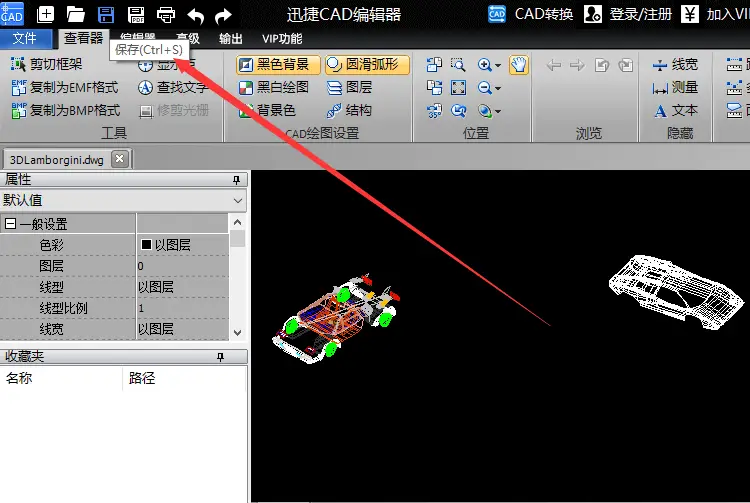Toggle 黑白绘图 mode
The height and width of the screenshot is (503, 750).
274,87
